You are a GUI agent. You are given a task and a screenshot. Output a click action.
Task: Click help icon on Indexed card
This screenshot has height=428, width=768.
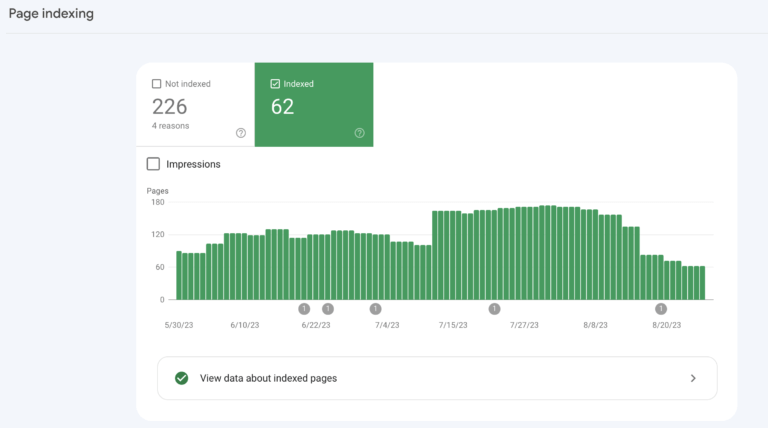point(359,133)
